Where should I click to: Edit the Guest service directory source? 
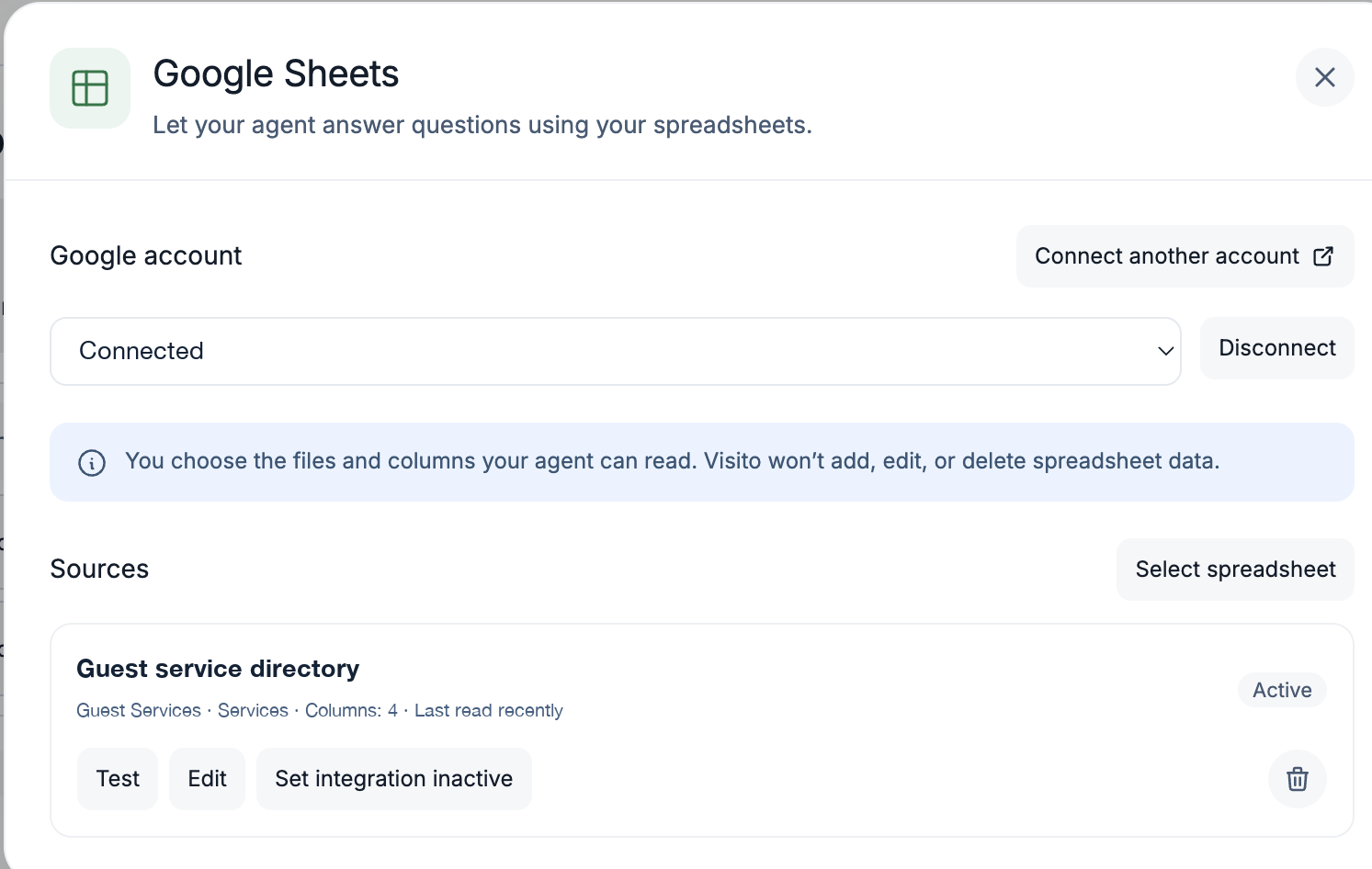pos(207,779)
